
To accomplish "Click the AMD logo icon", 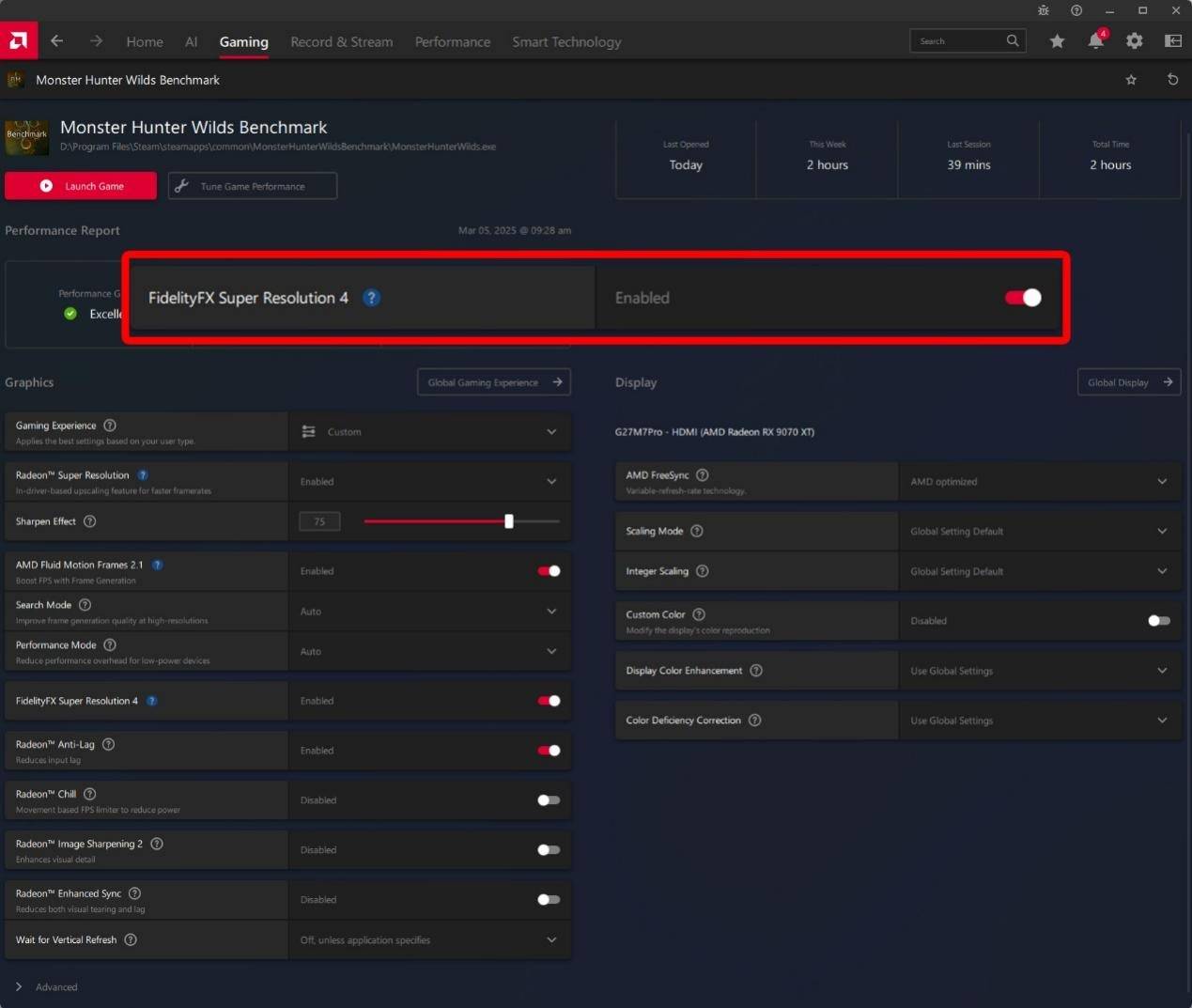I will 19,40.
